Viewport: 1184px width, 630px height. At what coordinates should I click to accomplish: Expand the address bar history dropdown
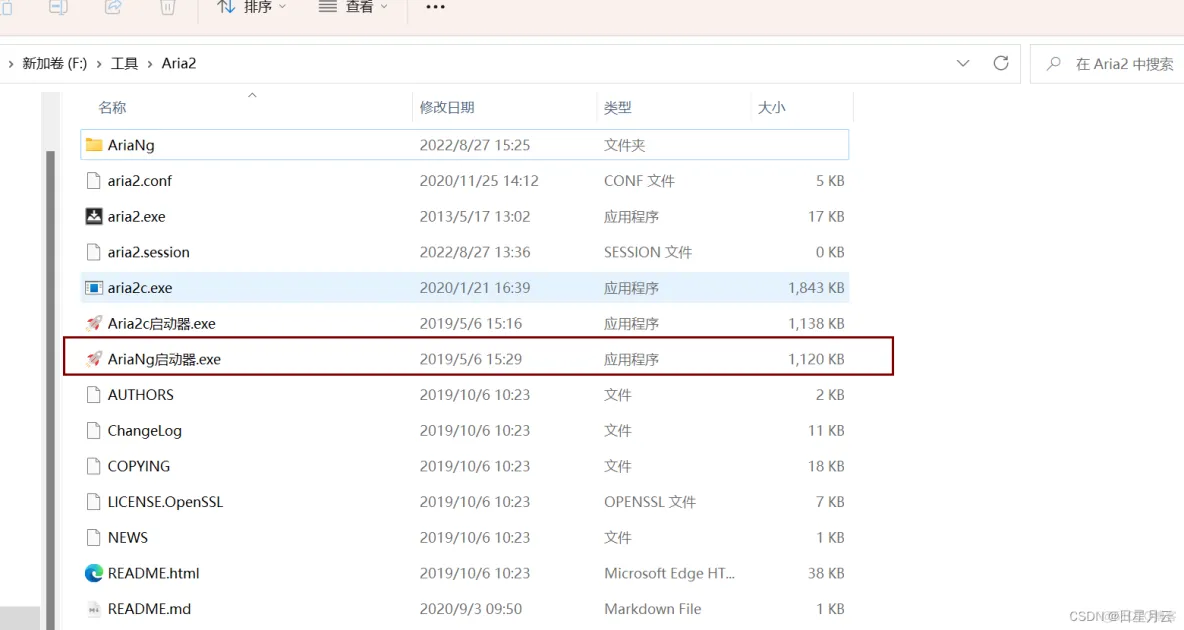point(963,63)
